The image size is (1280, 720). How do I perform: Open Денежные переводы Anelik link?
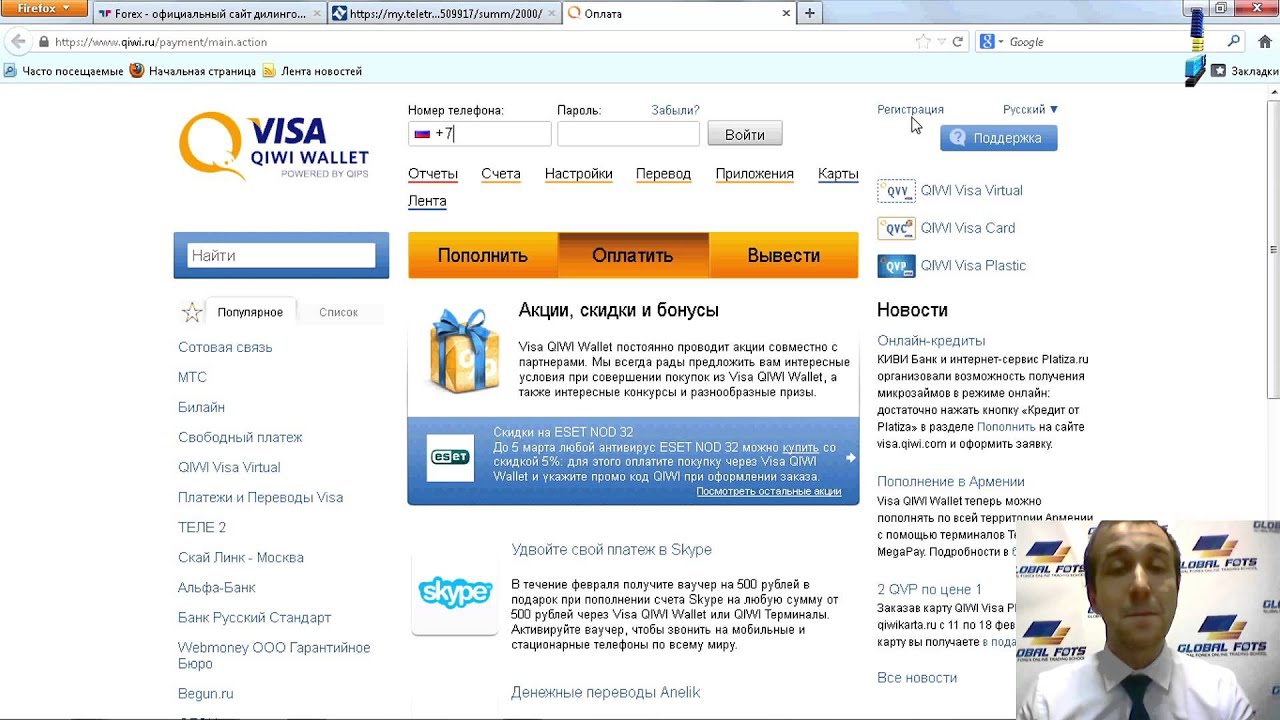606,692
